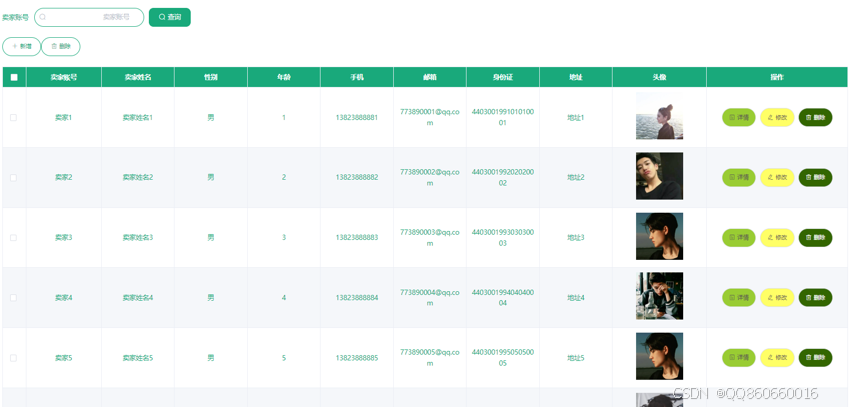The width and height of the screenshot is (849, 409).
Task: Check the checkbox for row 卖家2
Action: (x=14, y=178)
